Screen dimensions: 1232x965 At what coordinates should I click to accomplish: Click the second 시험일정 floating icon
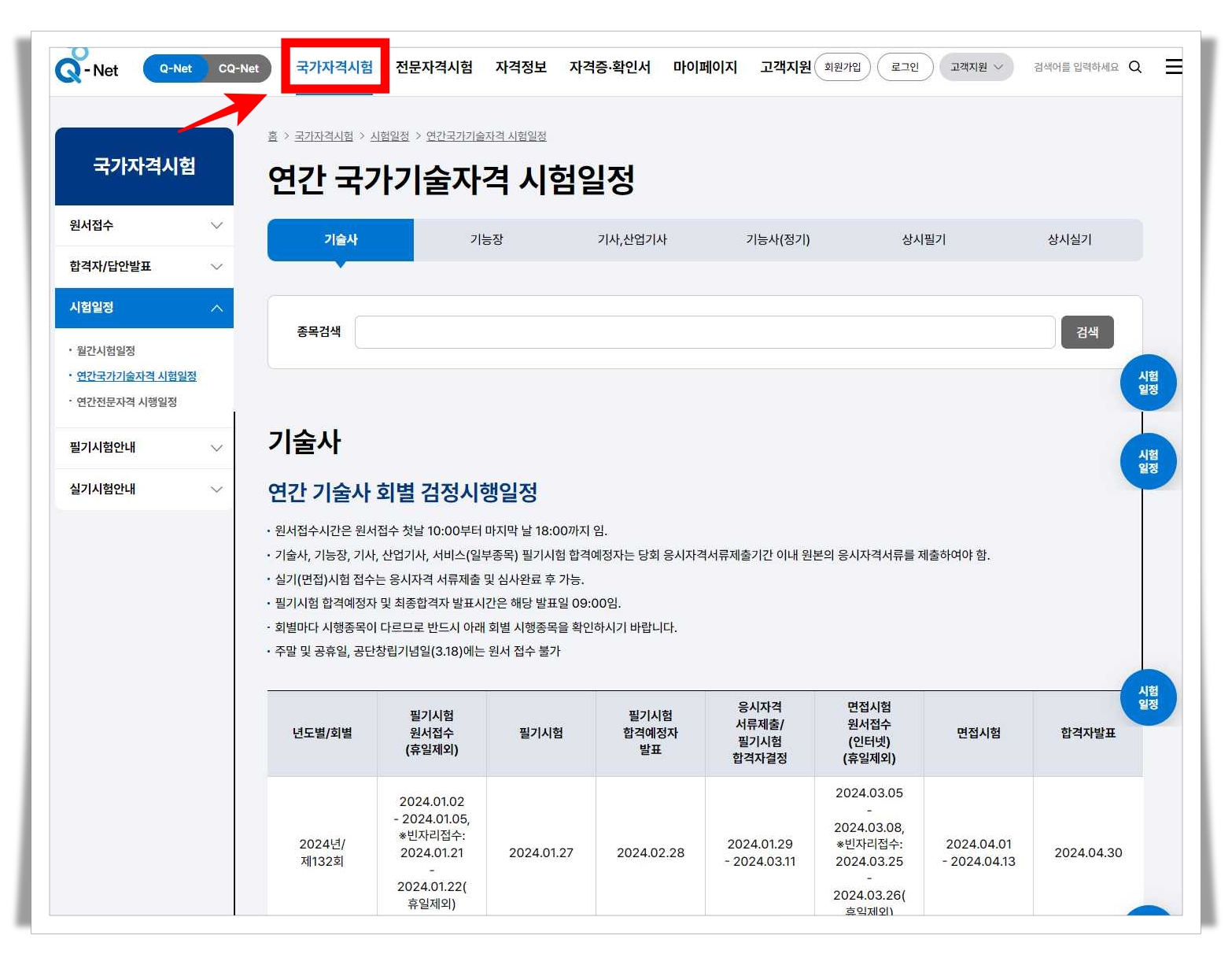[1148, 461]
